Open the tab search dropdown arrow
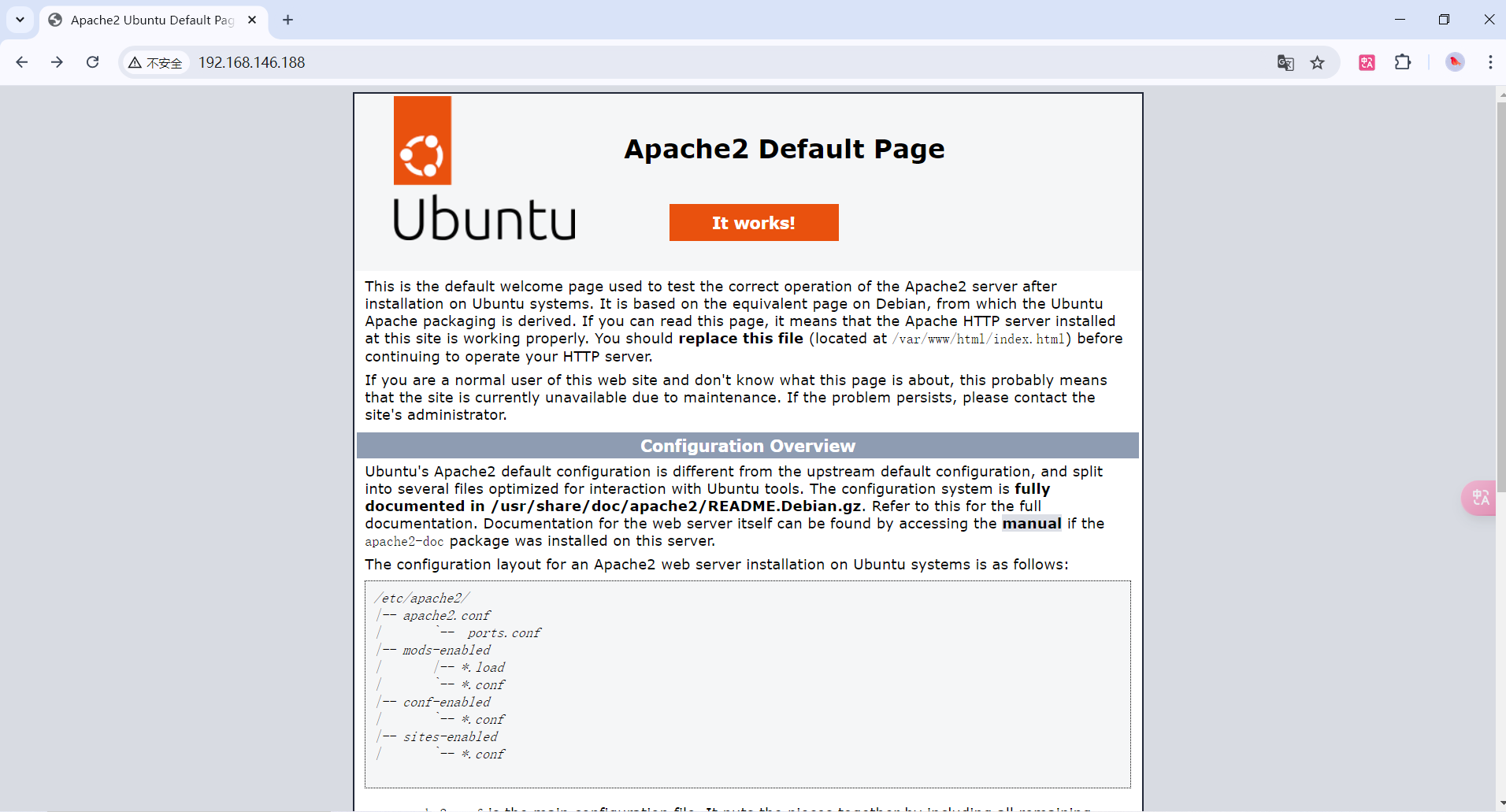The width and height of the screenshot is (1506, 812). (20, 20)
